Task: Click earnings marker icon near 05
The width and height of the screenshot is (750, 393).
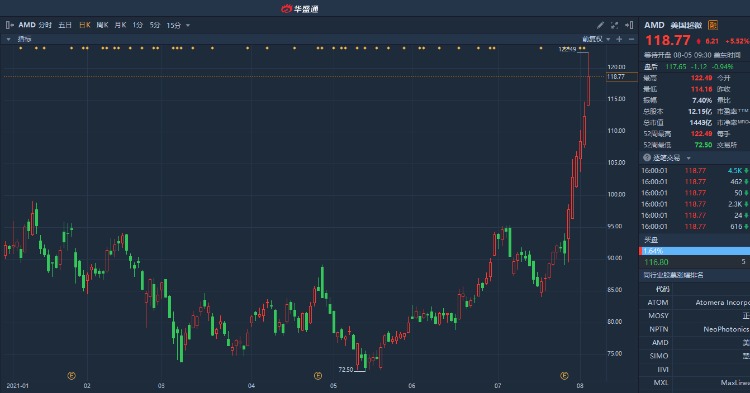Action: pos(318,376)
